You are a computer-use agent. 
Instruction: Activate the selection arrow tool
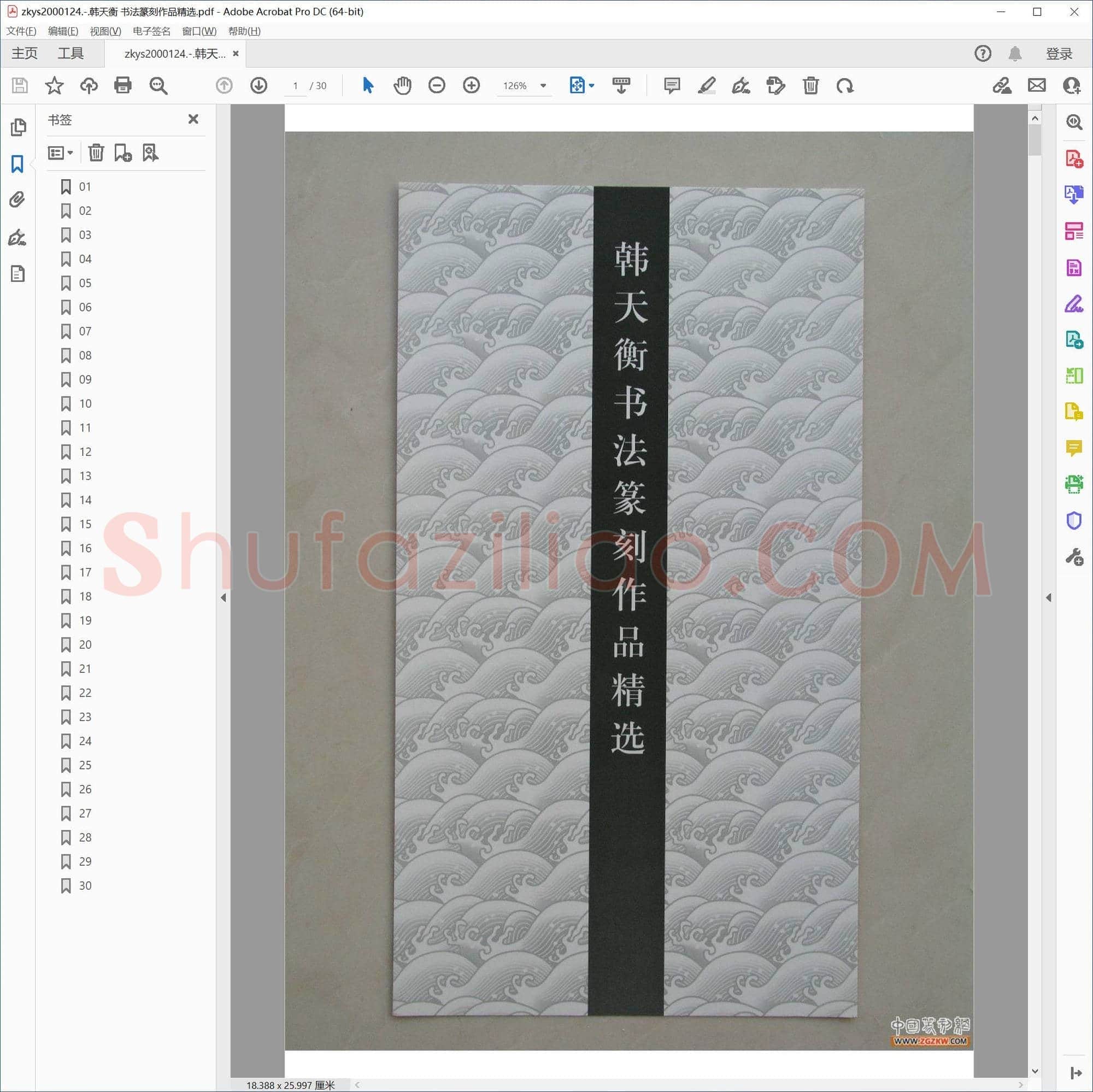pos(368,86)
